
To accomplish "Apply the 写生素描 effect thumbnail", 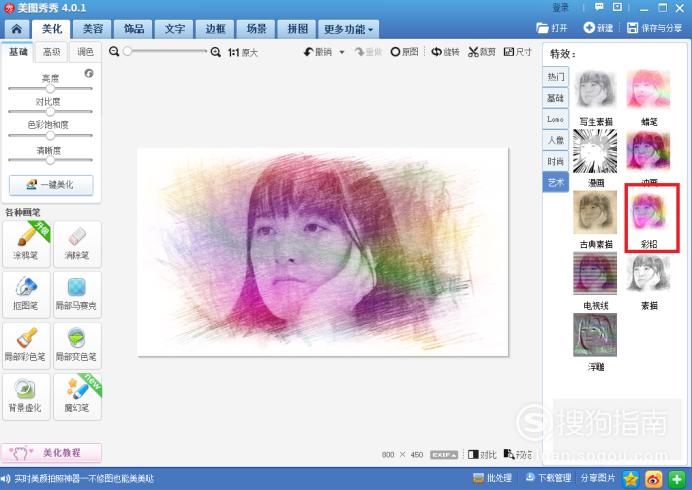I will [x=595, y=90].
